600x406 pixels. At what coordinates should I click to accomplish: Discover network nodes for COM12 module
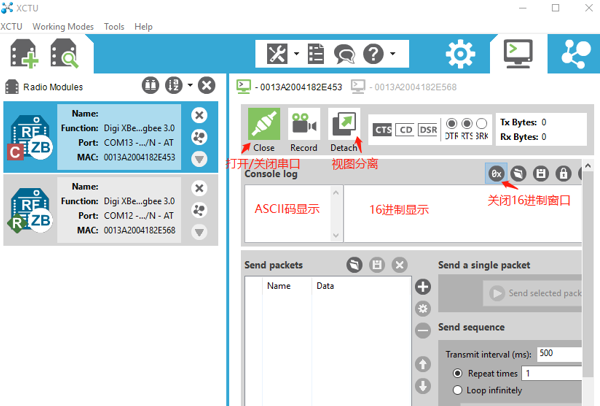point(199,210)
